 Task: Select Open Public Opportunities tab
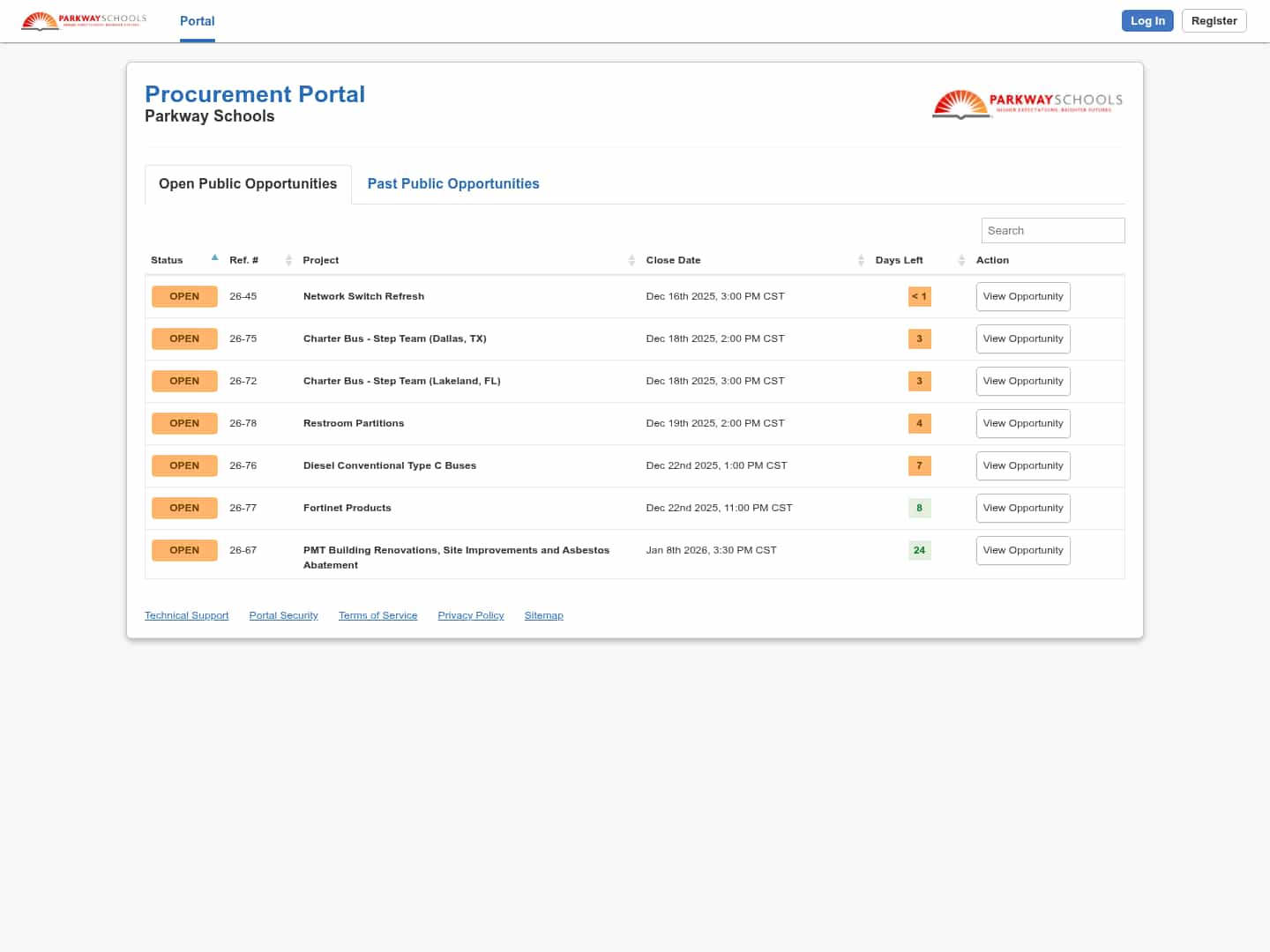click(248, 183)
